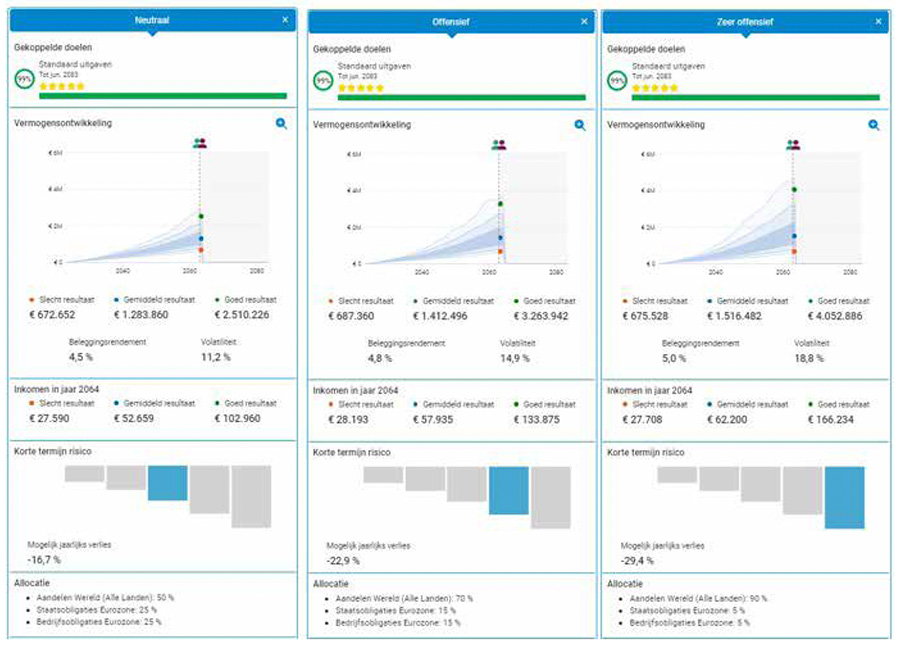Click the green goal progress bar under Neutraal
Viewport: 900px width, 646px height.
point(162,96)
